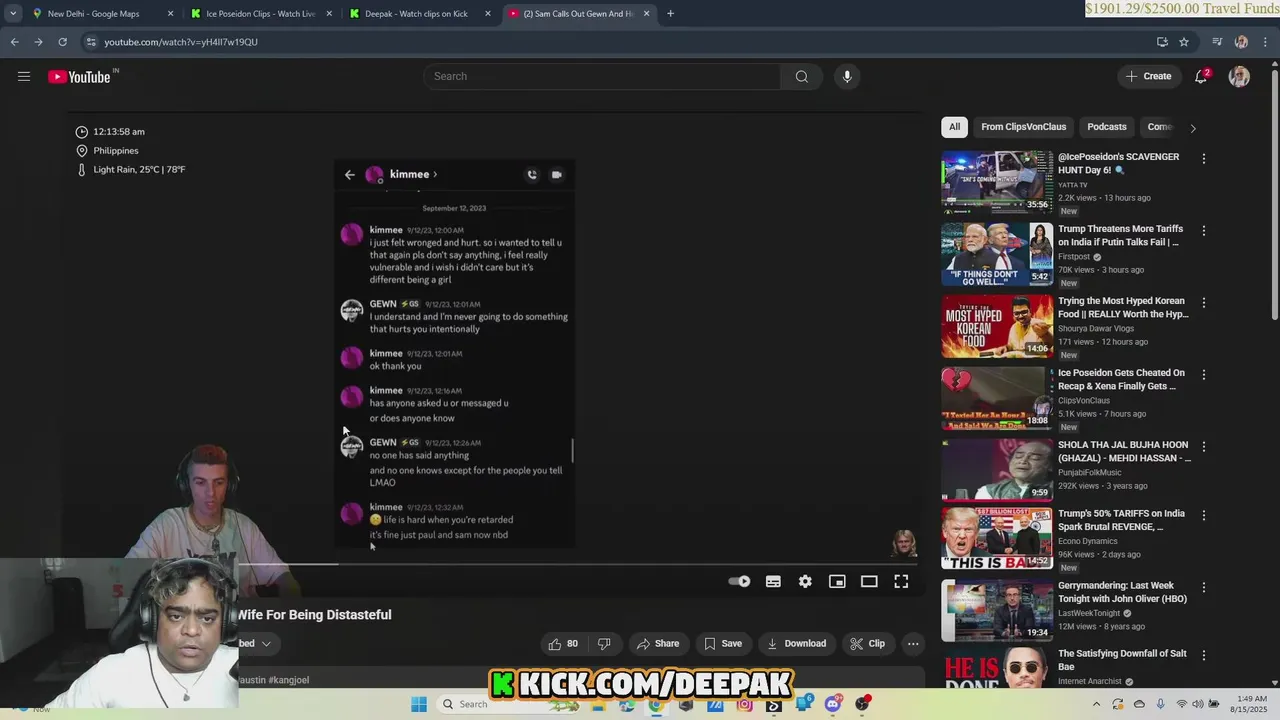The image size is (1280, 720).
Task: Click the Create button
Action: 1148,76
